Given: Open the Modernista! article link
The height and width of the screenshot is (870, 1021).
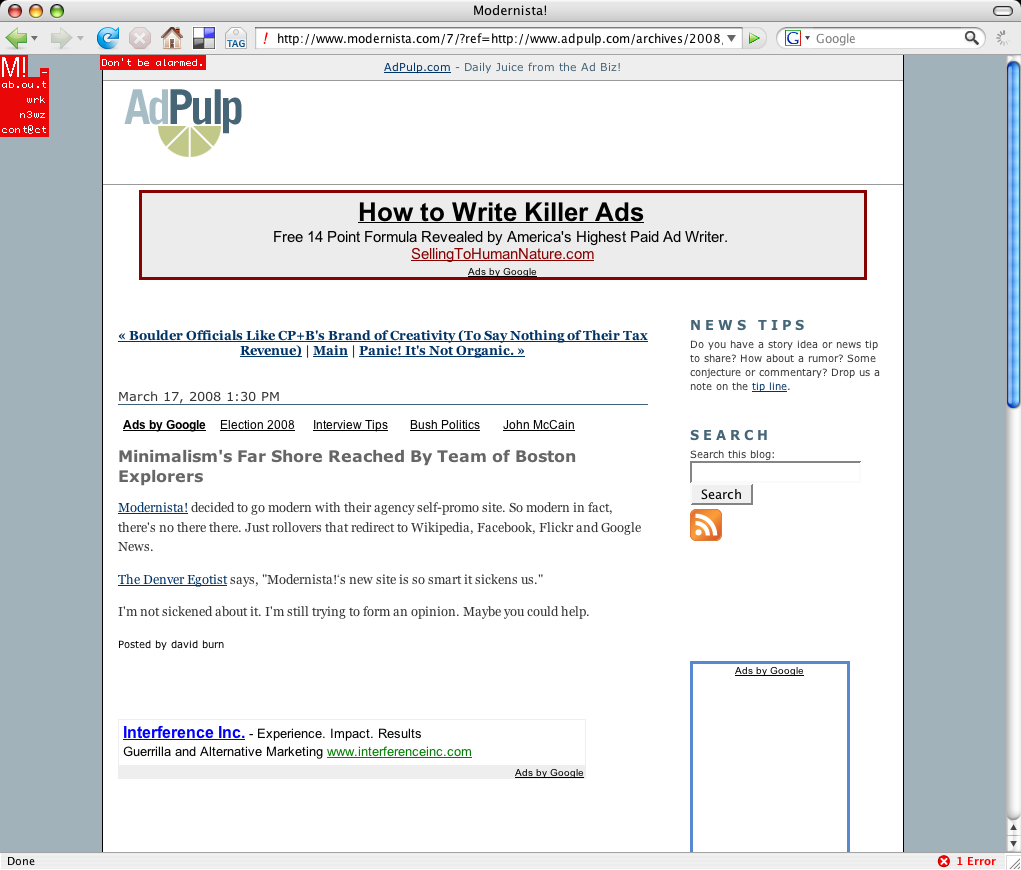Looking at the screenshot, I should [x=153, y=507].
